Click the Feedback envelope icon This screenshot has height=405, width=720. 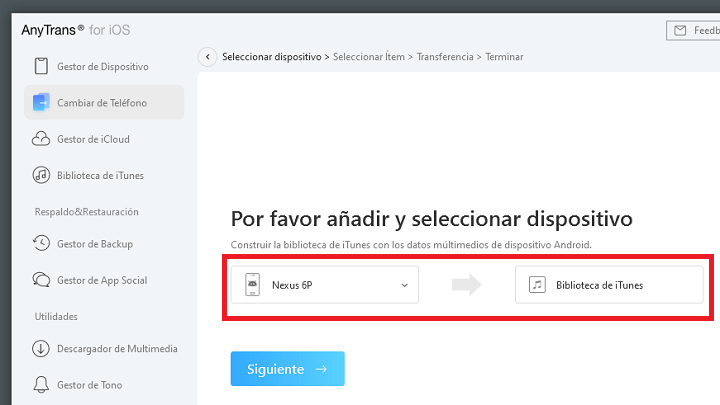(x=680, y=30)
